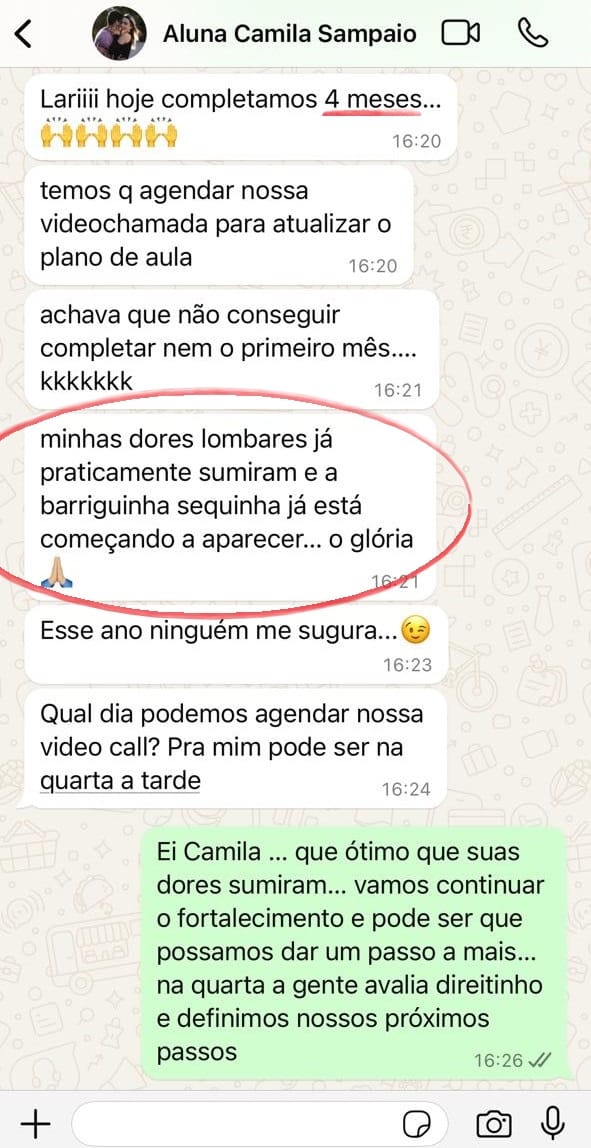Tap the 'dores lombares' circled message

231,508
